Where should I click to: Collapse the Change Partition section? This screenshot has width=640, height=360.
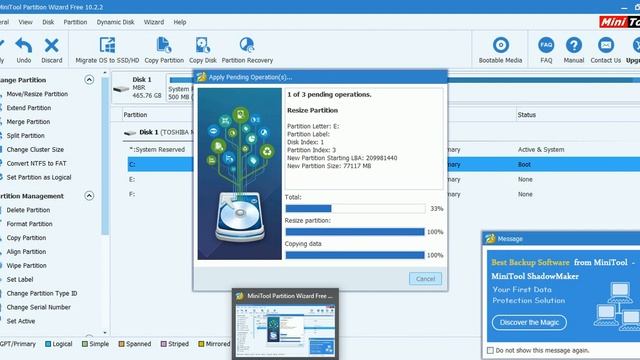pyautogui.click(x=89, y=80)
